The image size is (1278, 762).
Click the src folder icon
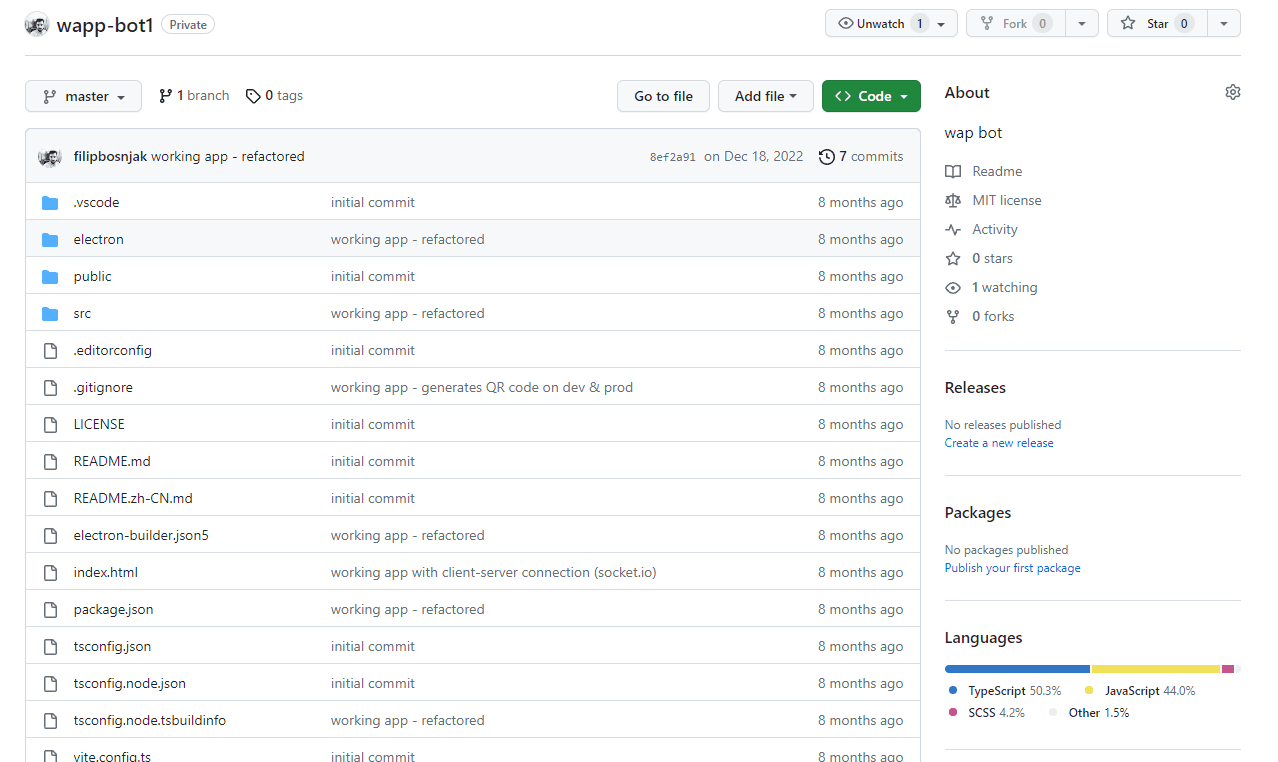[50, 313]
